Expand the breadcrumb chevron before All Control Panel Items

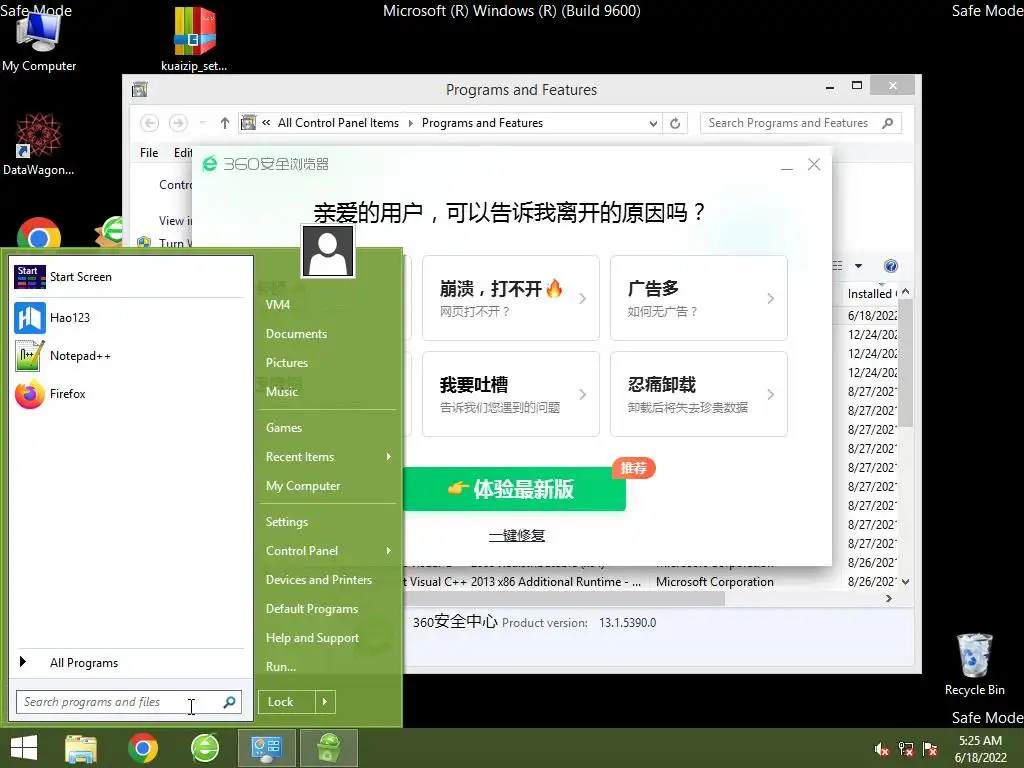266,123
